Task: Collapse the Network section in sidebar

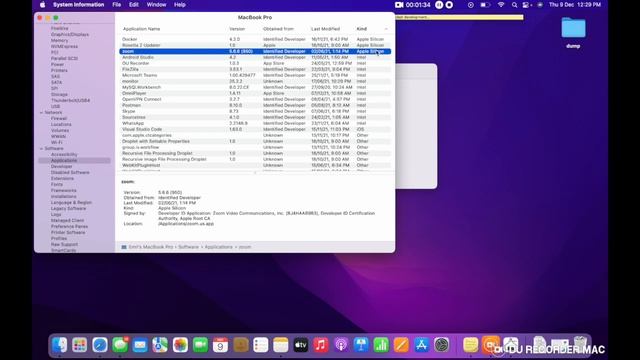Action: [x=41, y=112]
